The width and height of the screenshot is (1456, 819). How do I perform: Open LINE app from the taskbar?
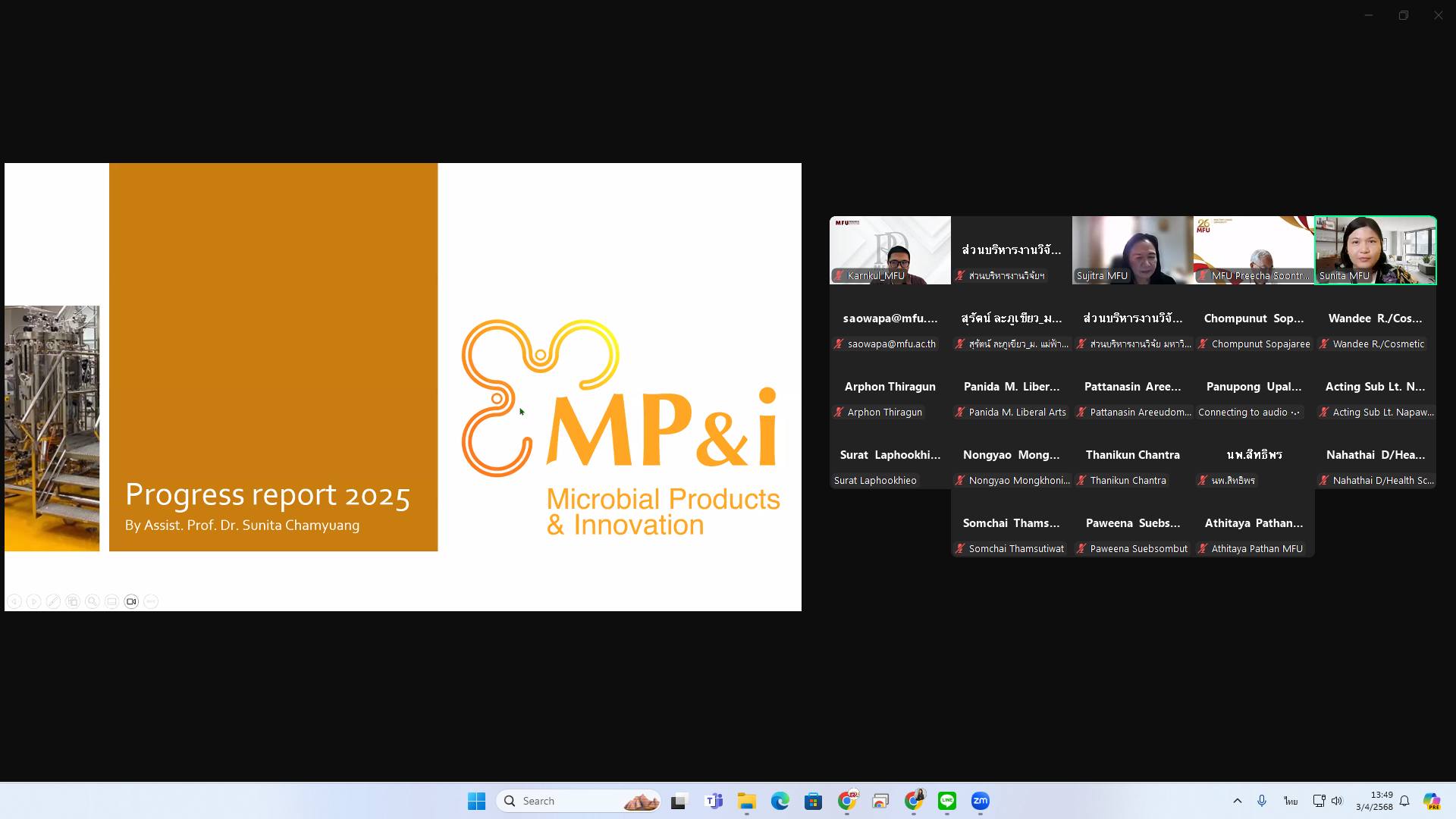click(946, 801)
